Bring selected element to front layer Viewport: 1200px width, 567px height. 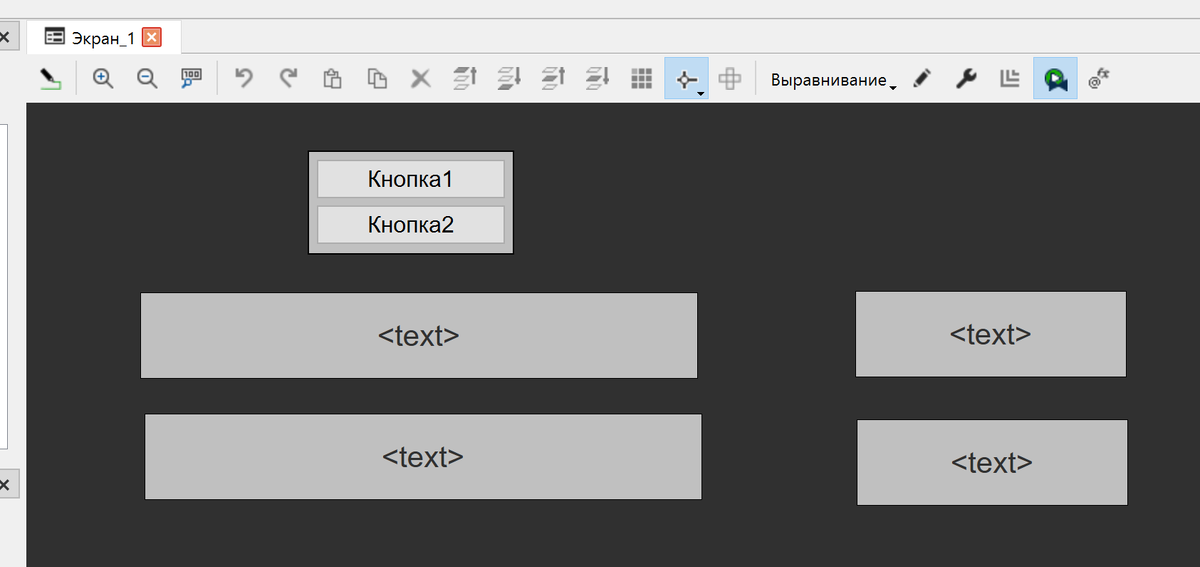(x=466, y=79)
